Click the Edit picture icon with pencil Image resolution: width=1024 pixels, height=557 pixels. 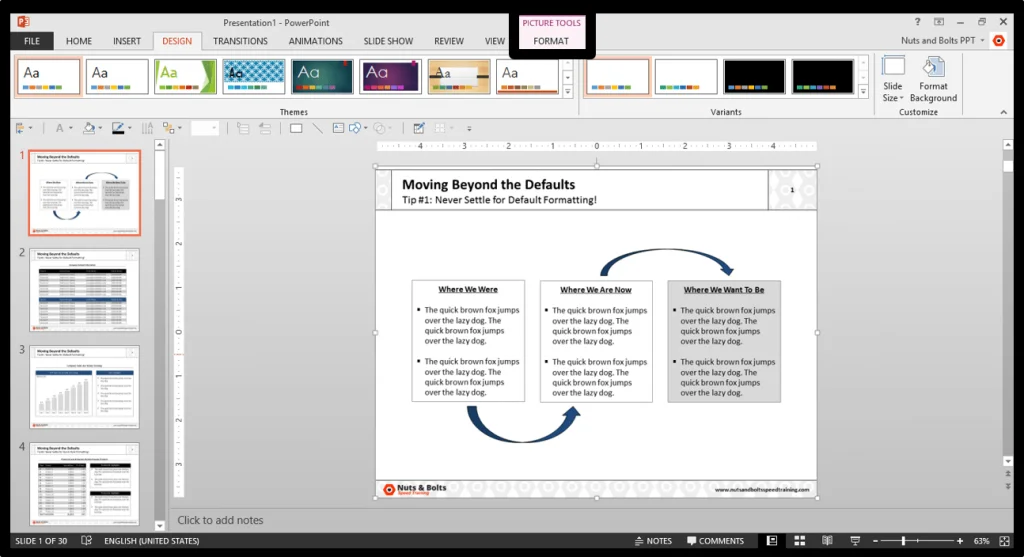point(419,128)
